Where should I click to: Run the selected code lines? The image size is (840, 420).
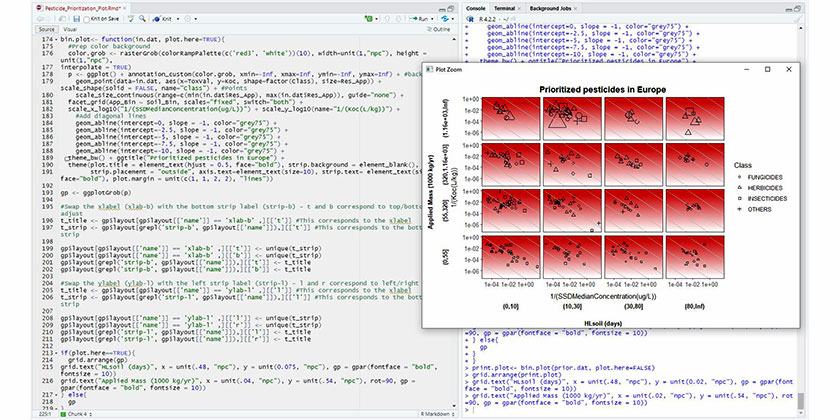pyautogui.click(x=418, y=19)
